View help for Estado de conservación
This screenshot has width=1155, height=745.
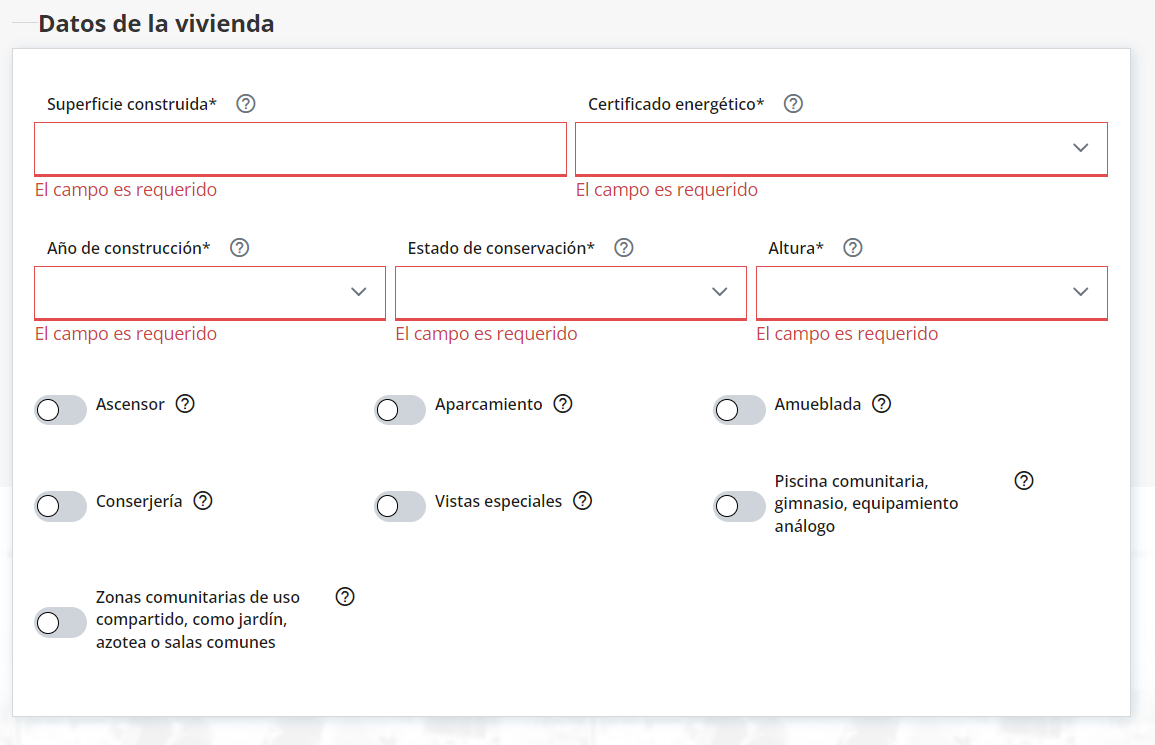[623, 247]
